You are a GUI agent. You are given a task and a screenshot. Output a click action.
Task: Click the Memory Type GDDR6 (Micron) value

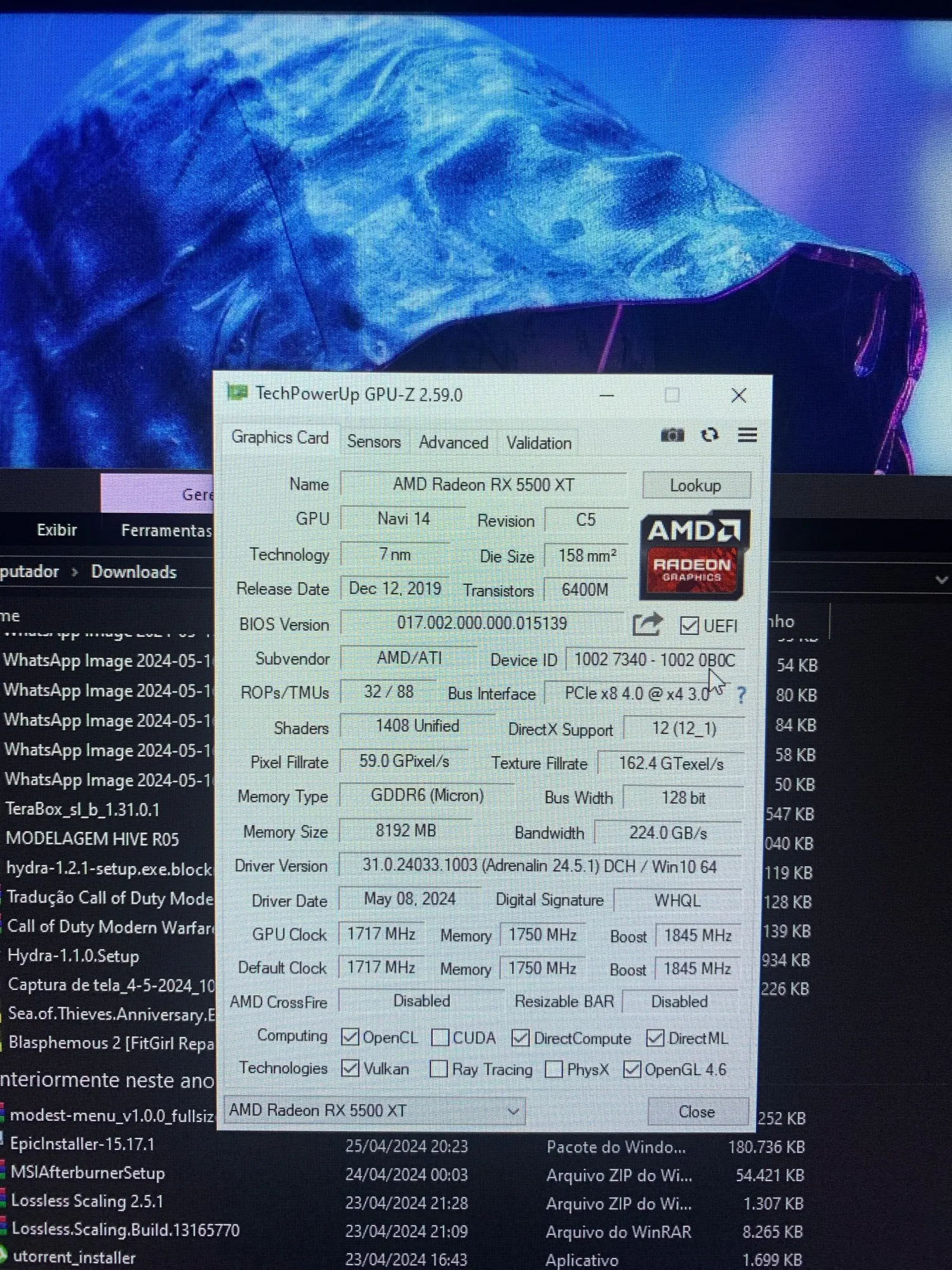tap(427, 796)
